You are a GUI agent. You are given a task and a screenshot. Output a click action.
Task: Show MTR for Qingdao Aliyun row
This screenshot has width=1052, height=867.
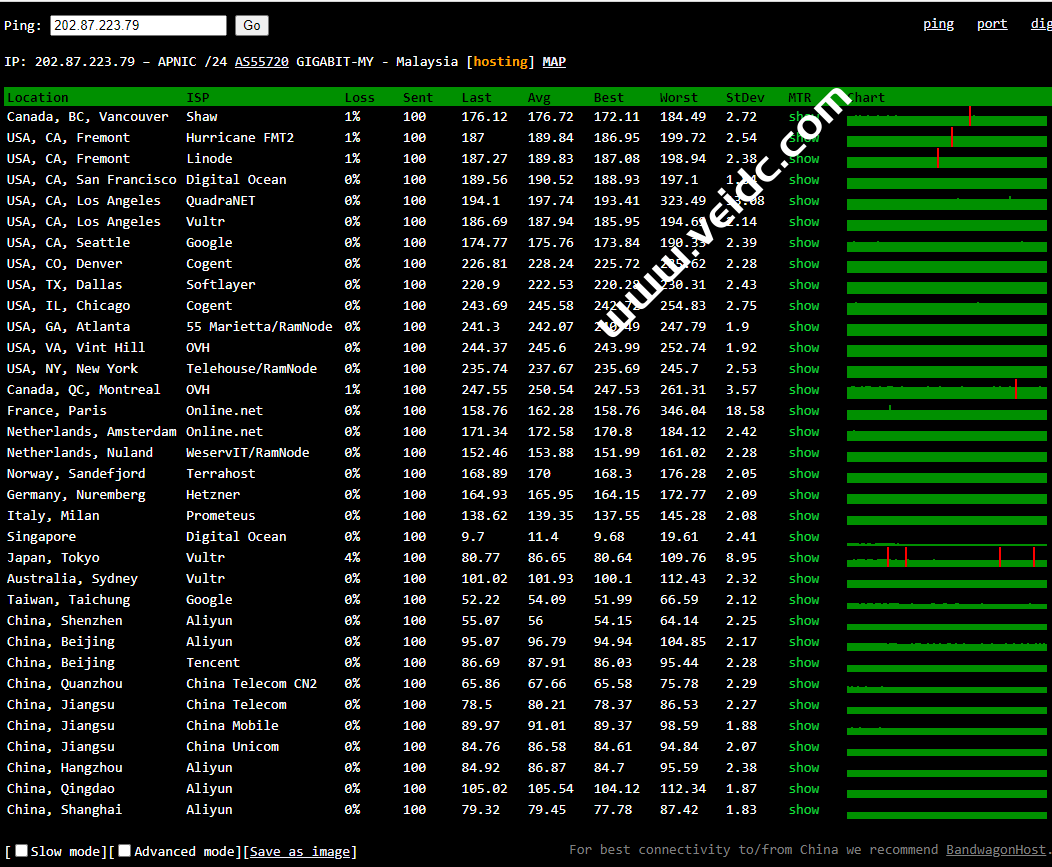click(x=804, y=788)
